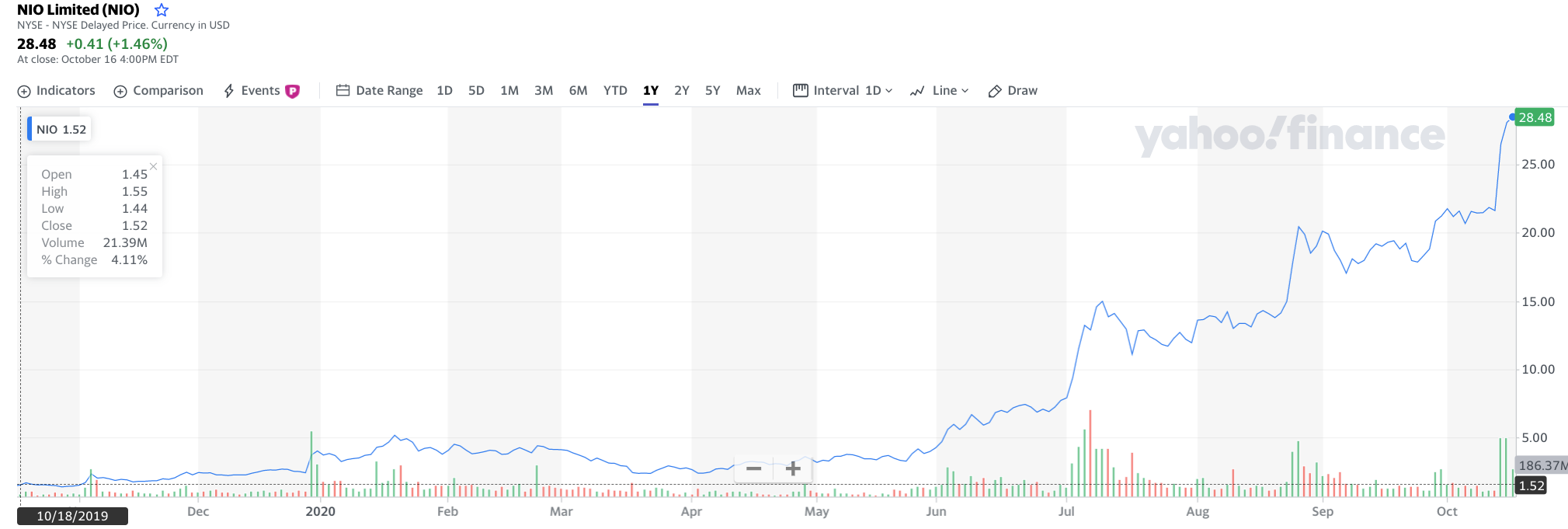
Task: Click the 25.00 price axis label
Action: click(x=1538, y=164)
